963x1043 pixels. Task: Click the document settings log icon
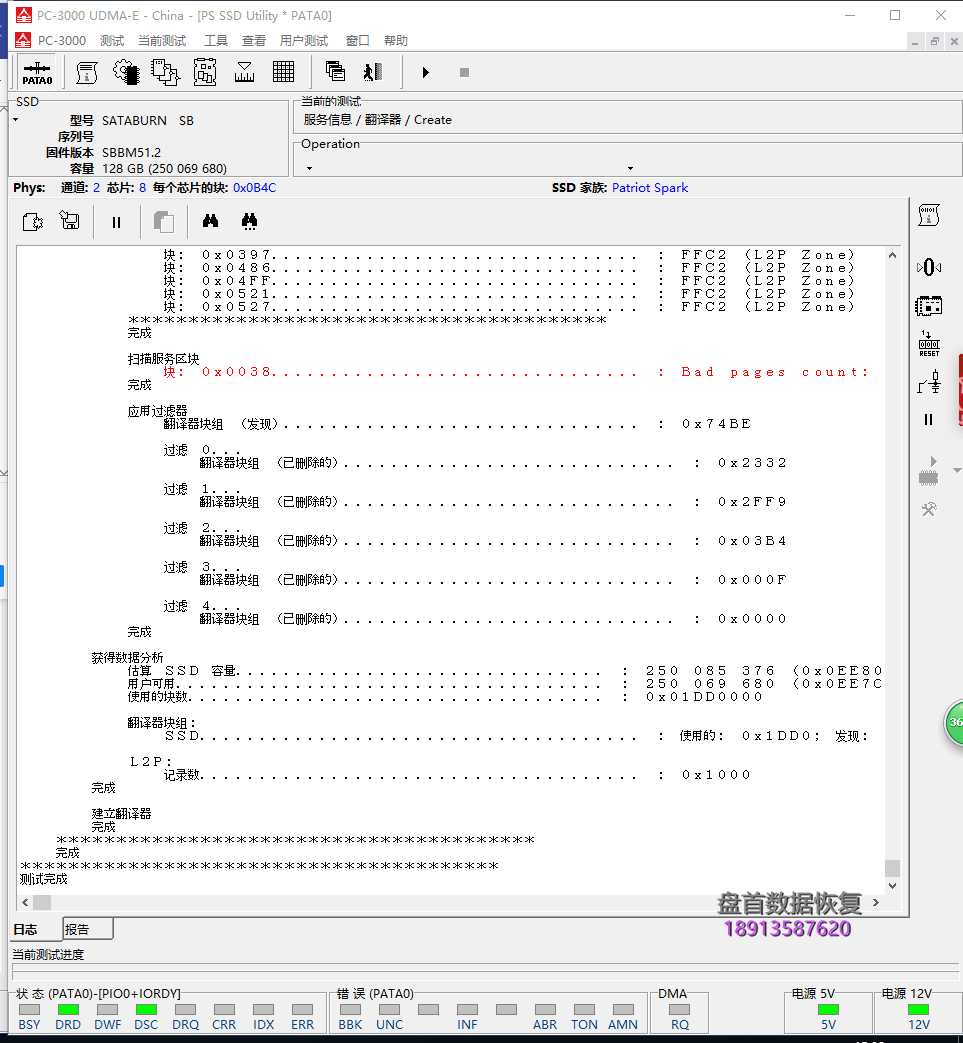coord(33,222)
